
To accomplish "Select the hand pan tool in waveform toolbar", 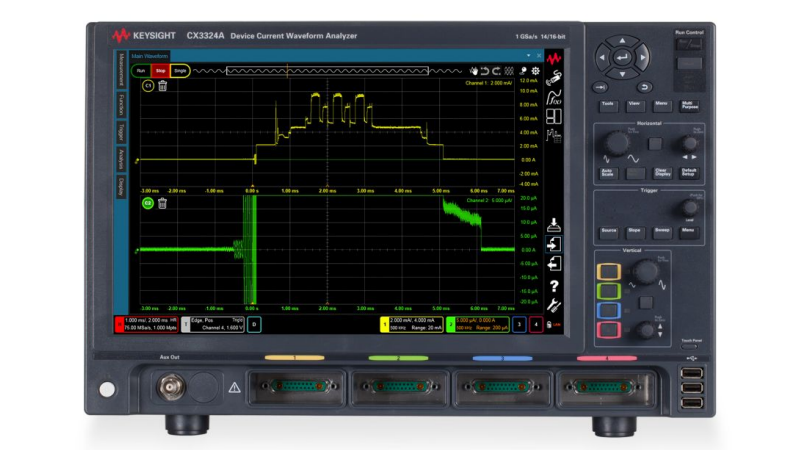I will coord(474,71).
